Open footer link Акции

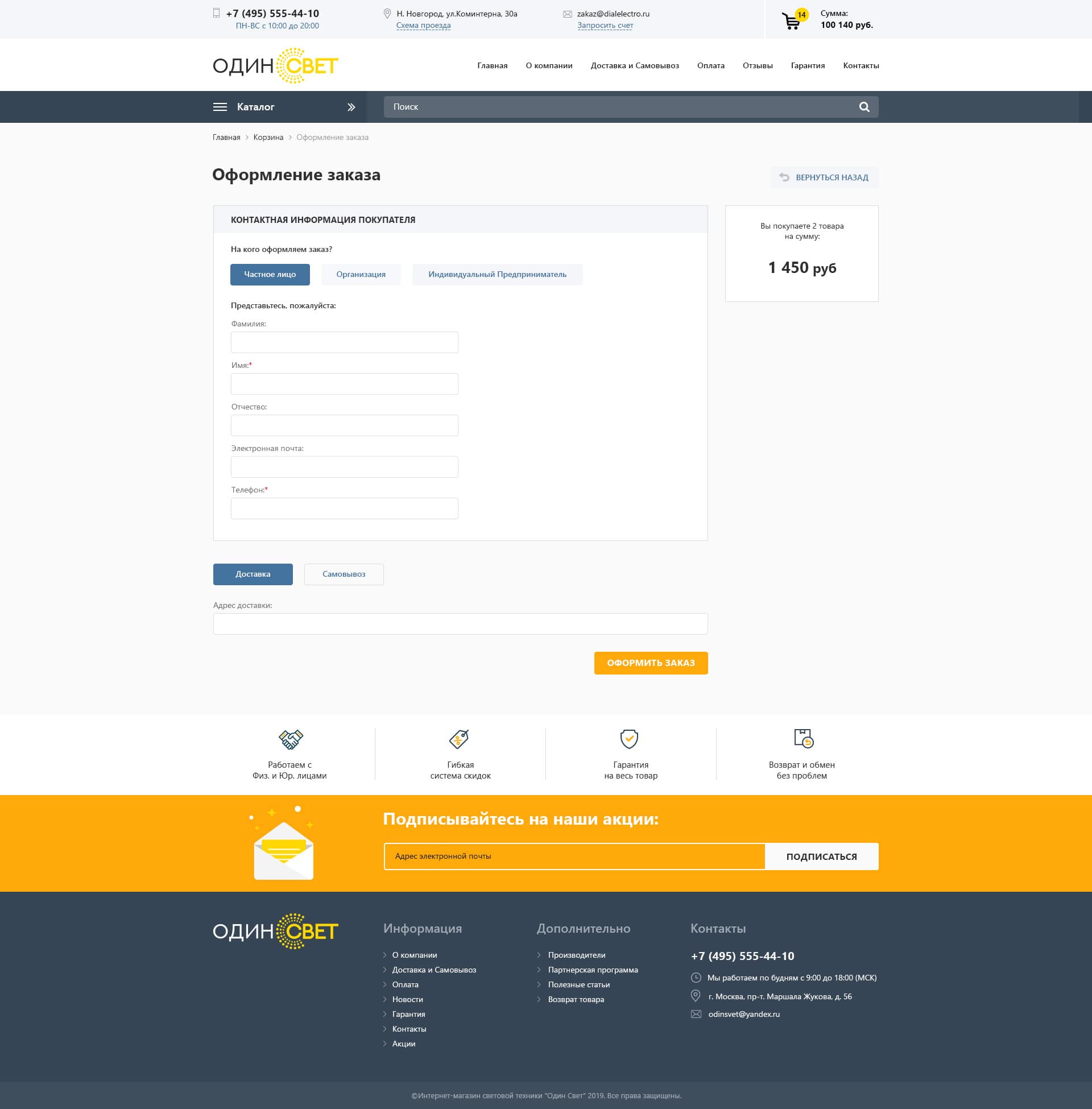click(x=404, y=1044)
